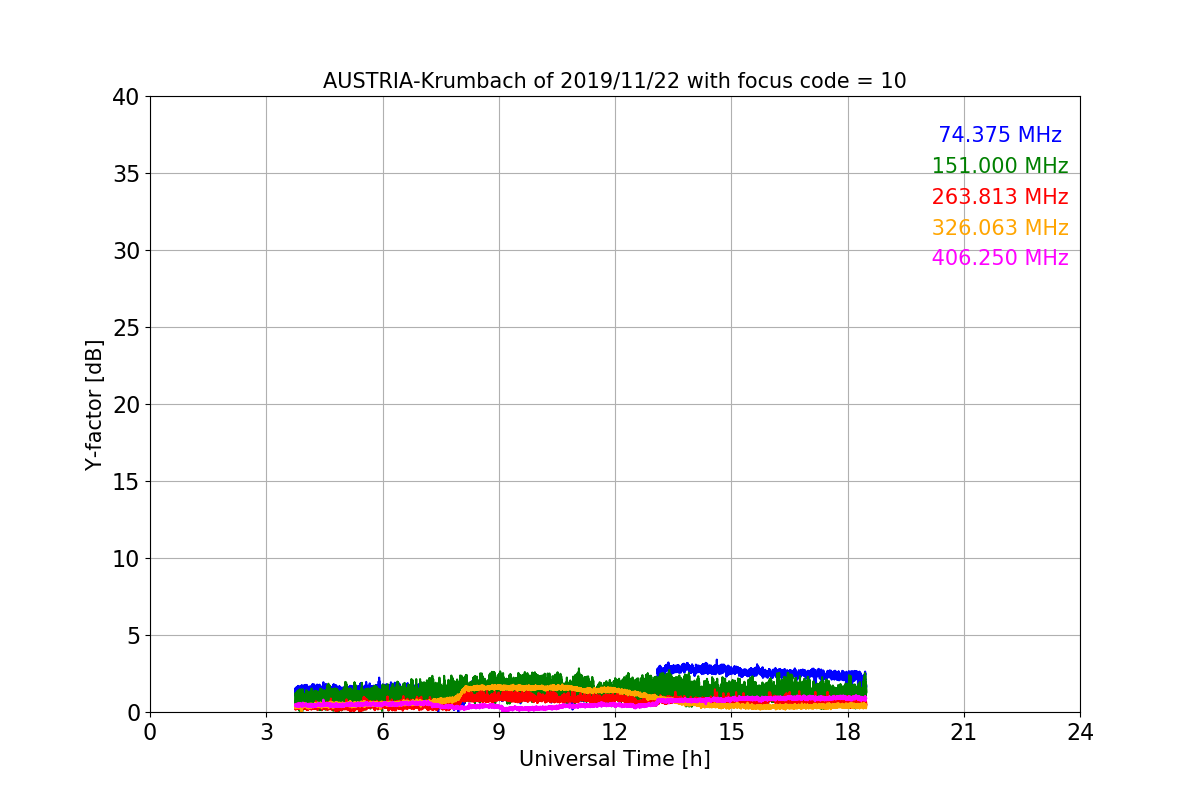Click y-axis tick label 25
This screenshot has width=1200, height=800.
(x=126, y=328)
